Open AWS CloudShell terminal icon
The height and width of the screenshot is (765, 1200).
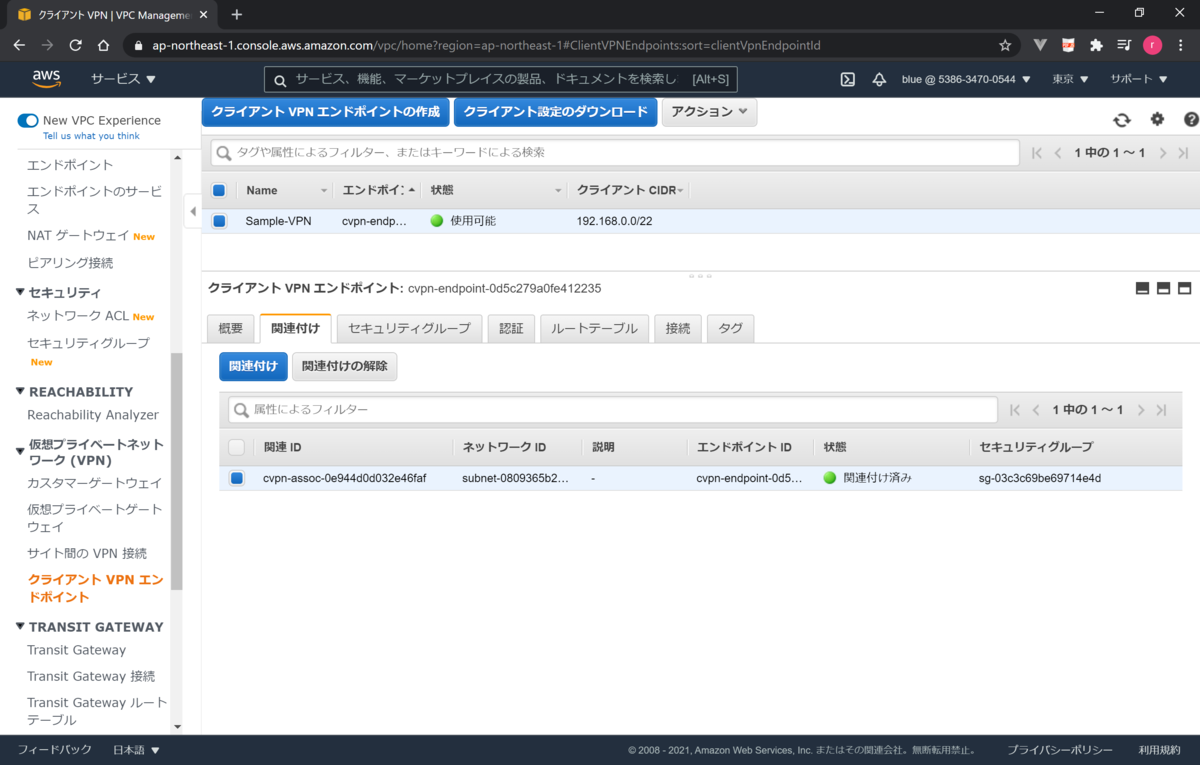[847, 79]
